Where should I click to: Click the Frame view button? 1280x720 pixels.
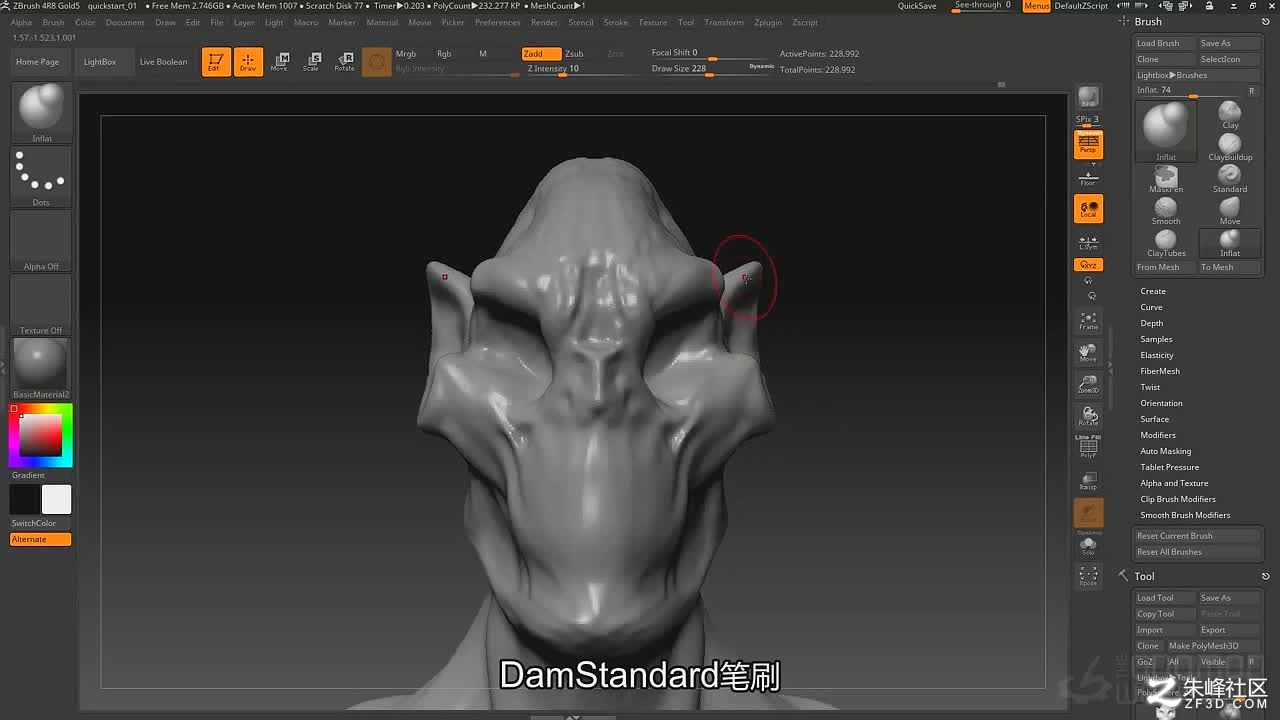point(1088,321)
